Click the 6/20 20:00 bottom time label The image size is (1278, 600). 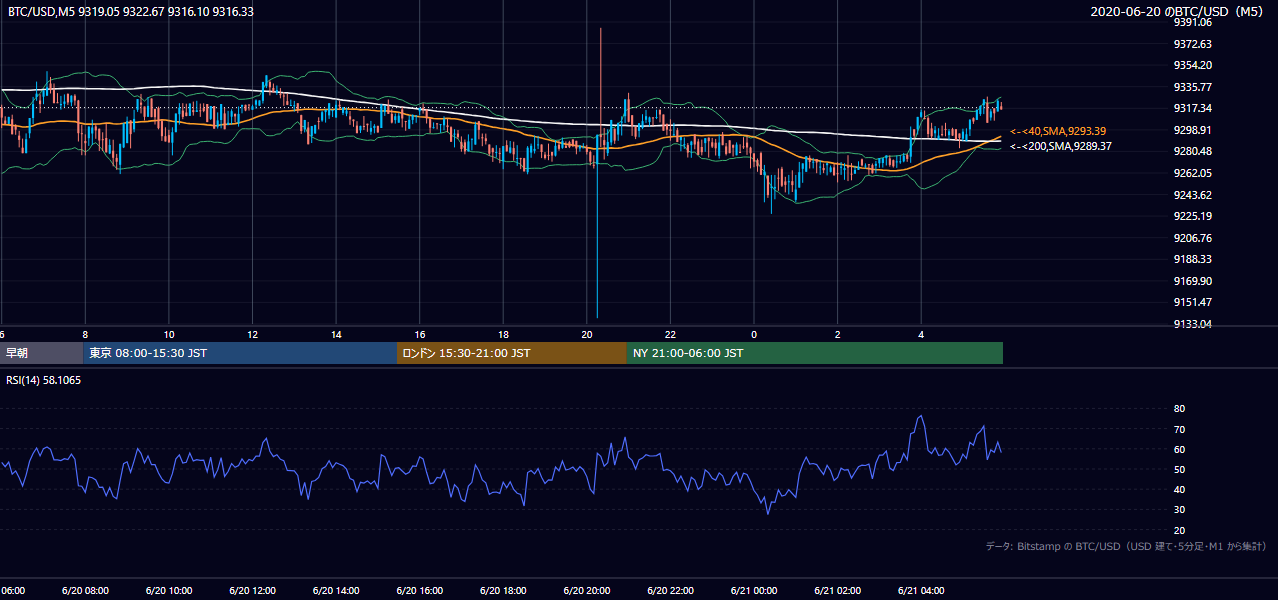point(587,591)
